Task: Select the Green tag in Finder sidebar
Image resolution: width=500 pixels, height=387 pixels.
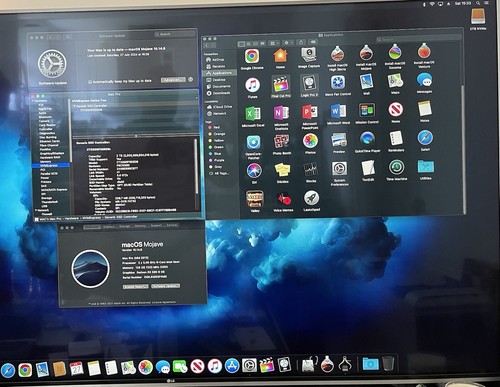Action: point(218,147)
